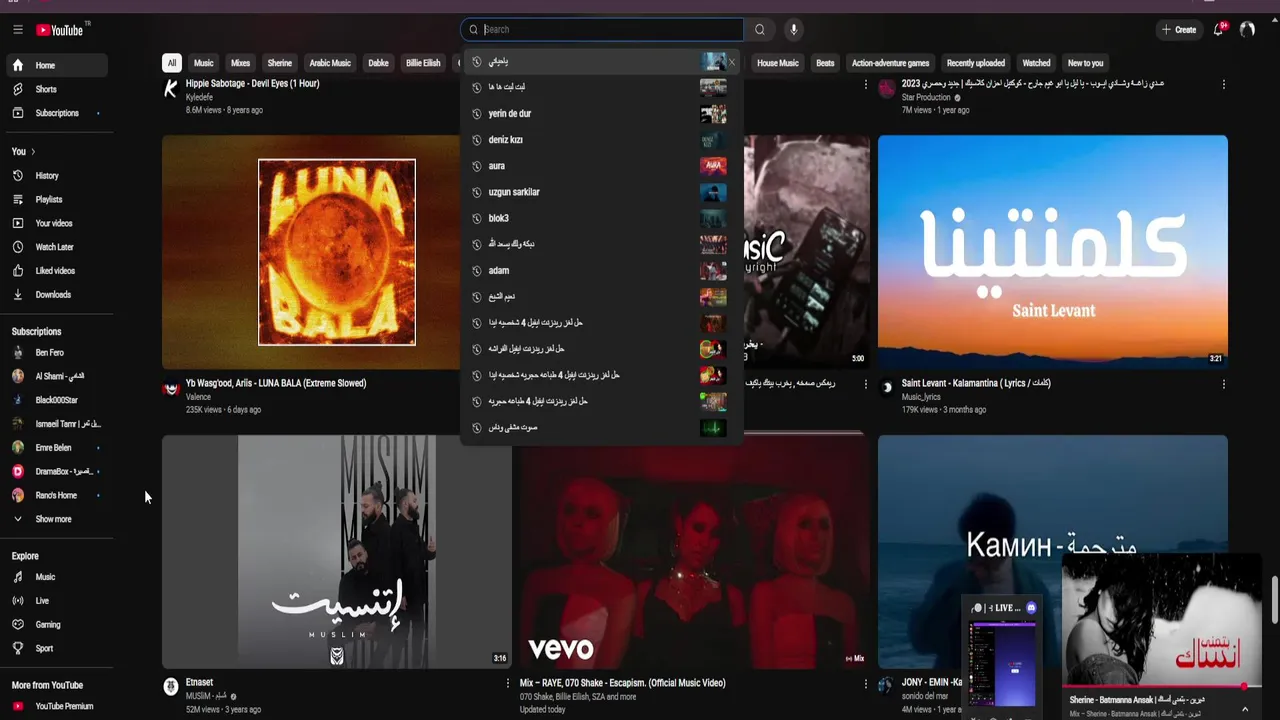Select the Mixes filter chip
Viewport: 1280px width, 720px height.
[241, 63]
